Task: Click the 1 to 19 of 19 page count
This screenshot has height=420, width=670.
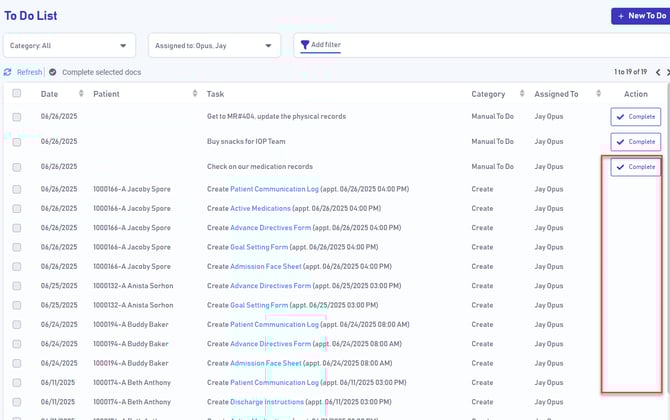Action: coord(630,72)
